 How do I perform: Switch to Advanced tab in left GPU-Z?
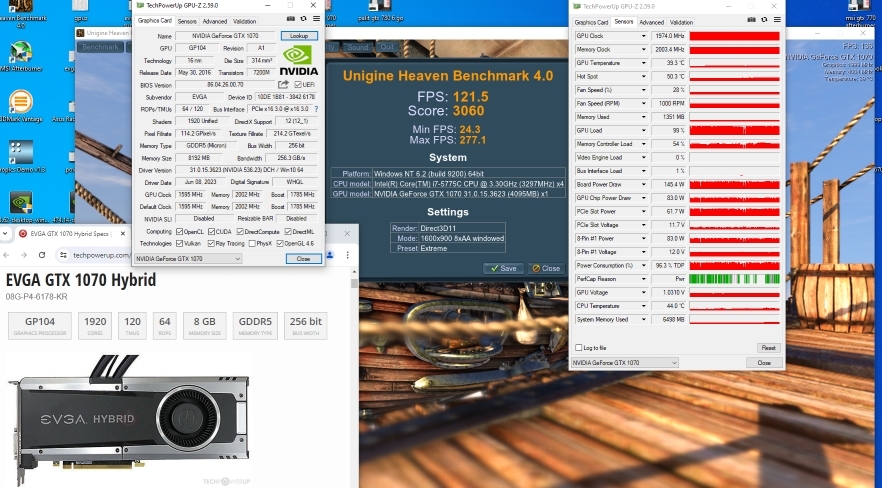pyautogui.click(x=214, y=21)
